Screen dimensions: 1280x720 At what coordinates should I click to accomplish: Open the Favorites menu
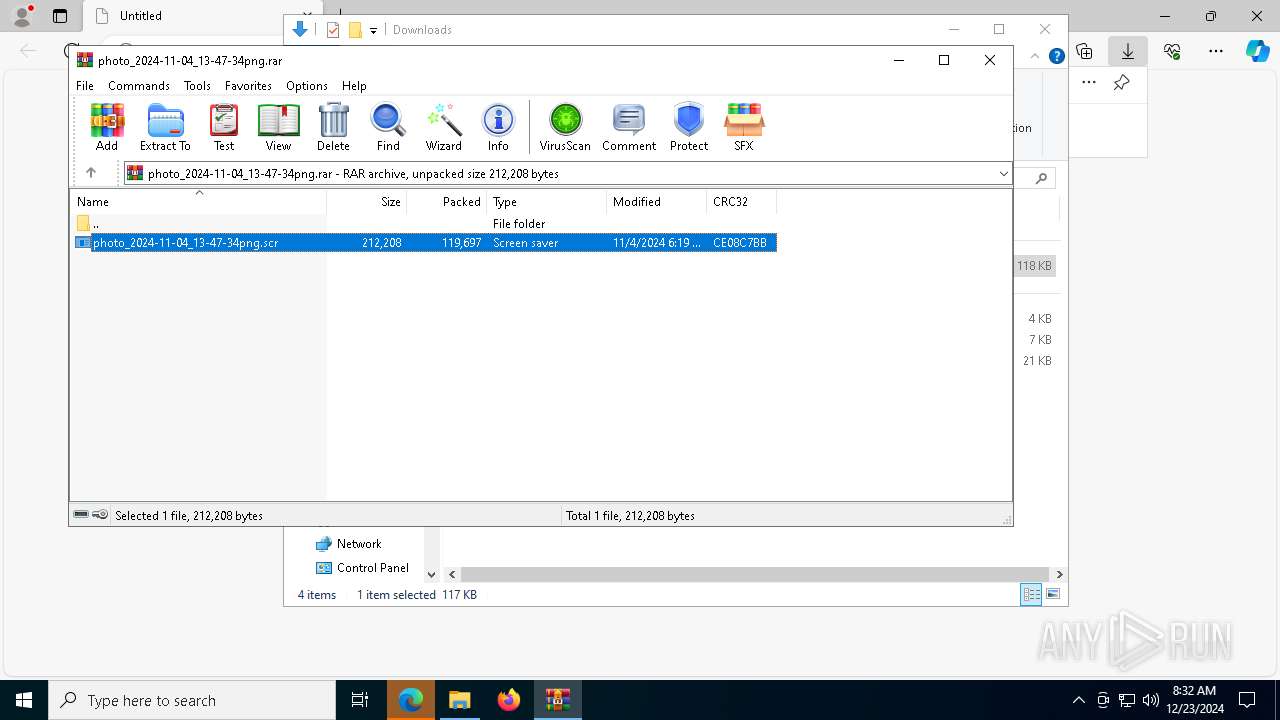(x=248, y=86)
